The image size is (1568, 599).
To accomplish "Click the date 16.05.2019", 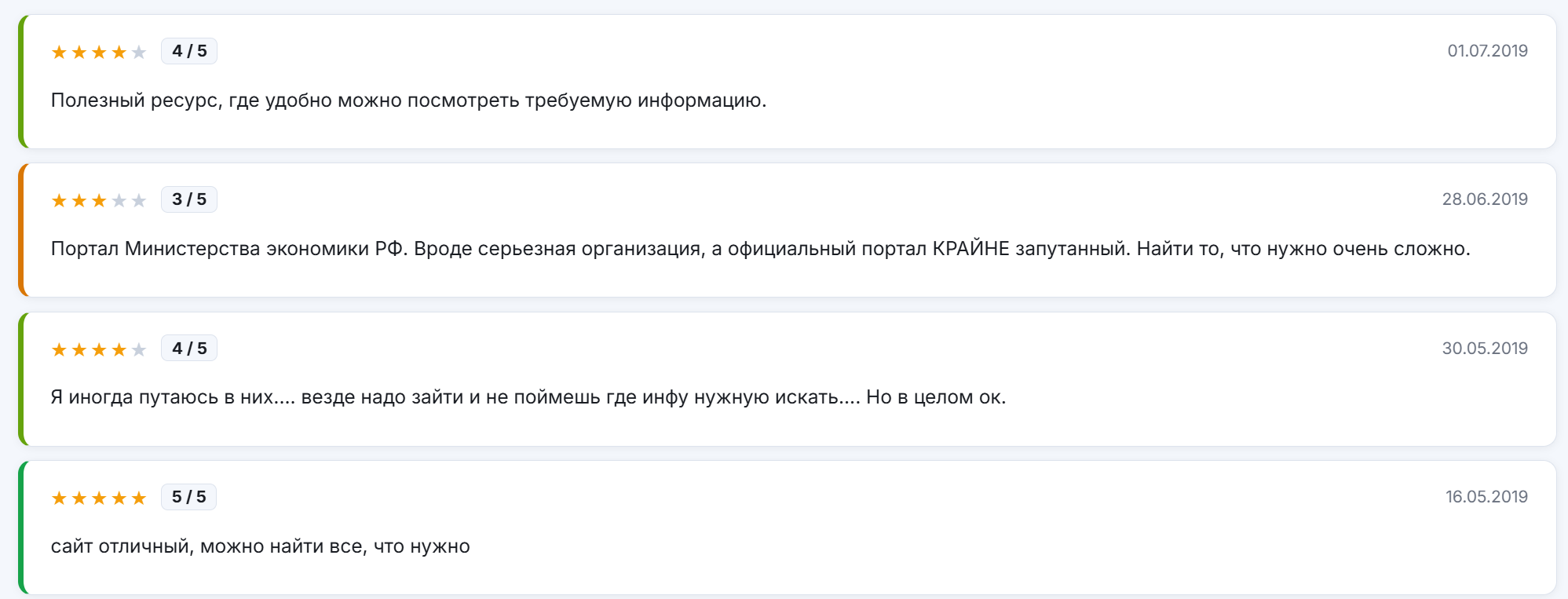I will (1486, 497).
